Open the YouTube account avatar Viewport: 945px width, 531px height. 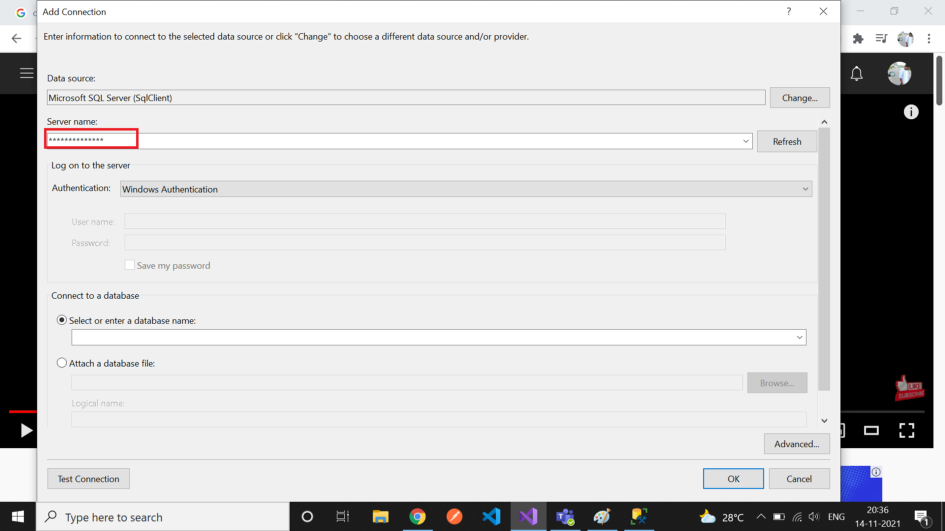(x=899, y=74)
